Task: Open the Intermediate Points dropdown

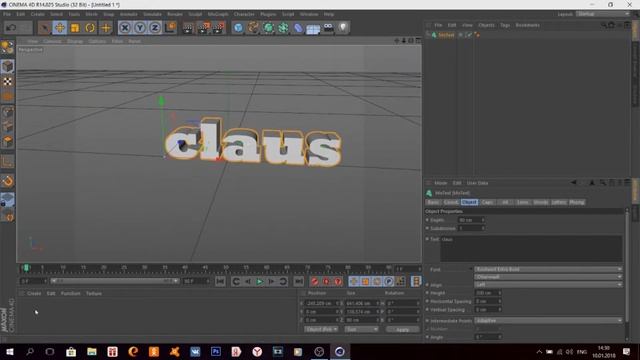Action: coord(548,321)
